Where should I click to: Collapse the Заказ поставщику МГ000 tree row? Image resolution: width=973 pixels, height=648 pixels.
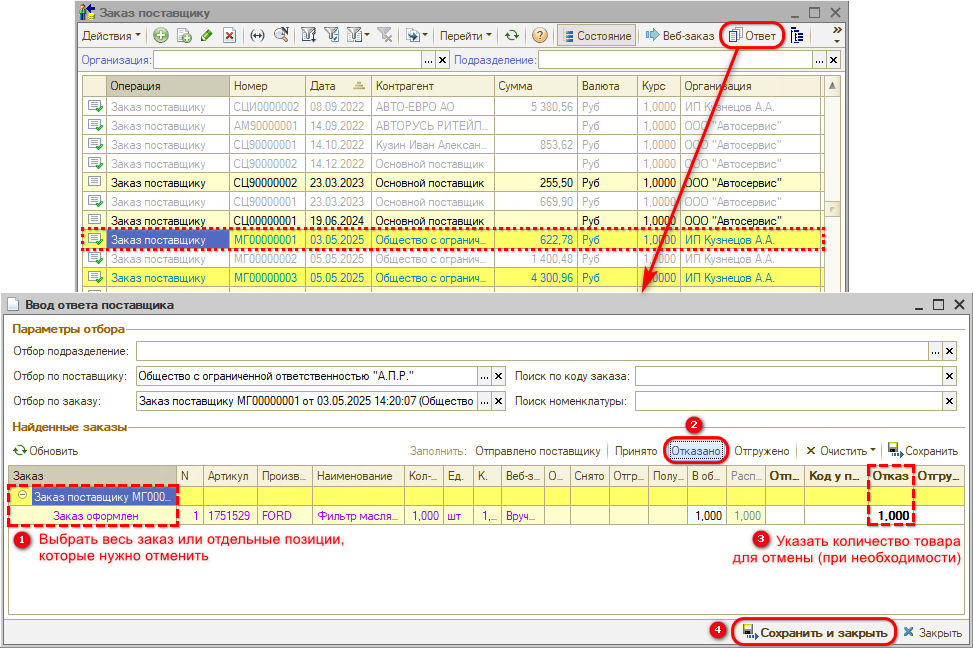tap(22, 496)
